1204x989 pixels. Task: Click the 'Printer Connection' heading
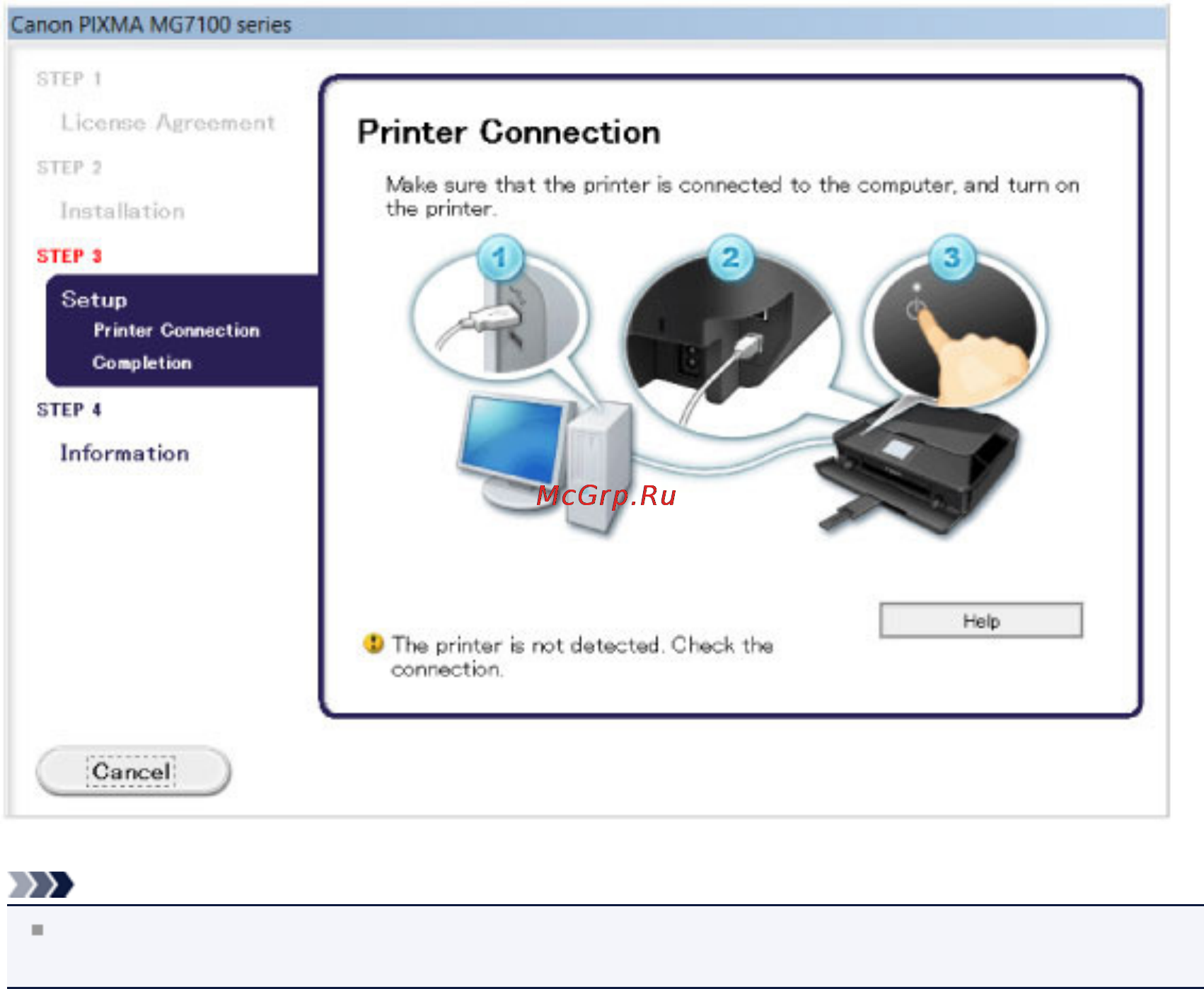pos(509,132)
